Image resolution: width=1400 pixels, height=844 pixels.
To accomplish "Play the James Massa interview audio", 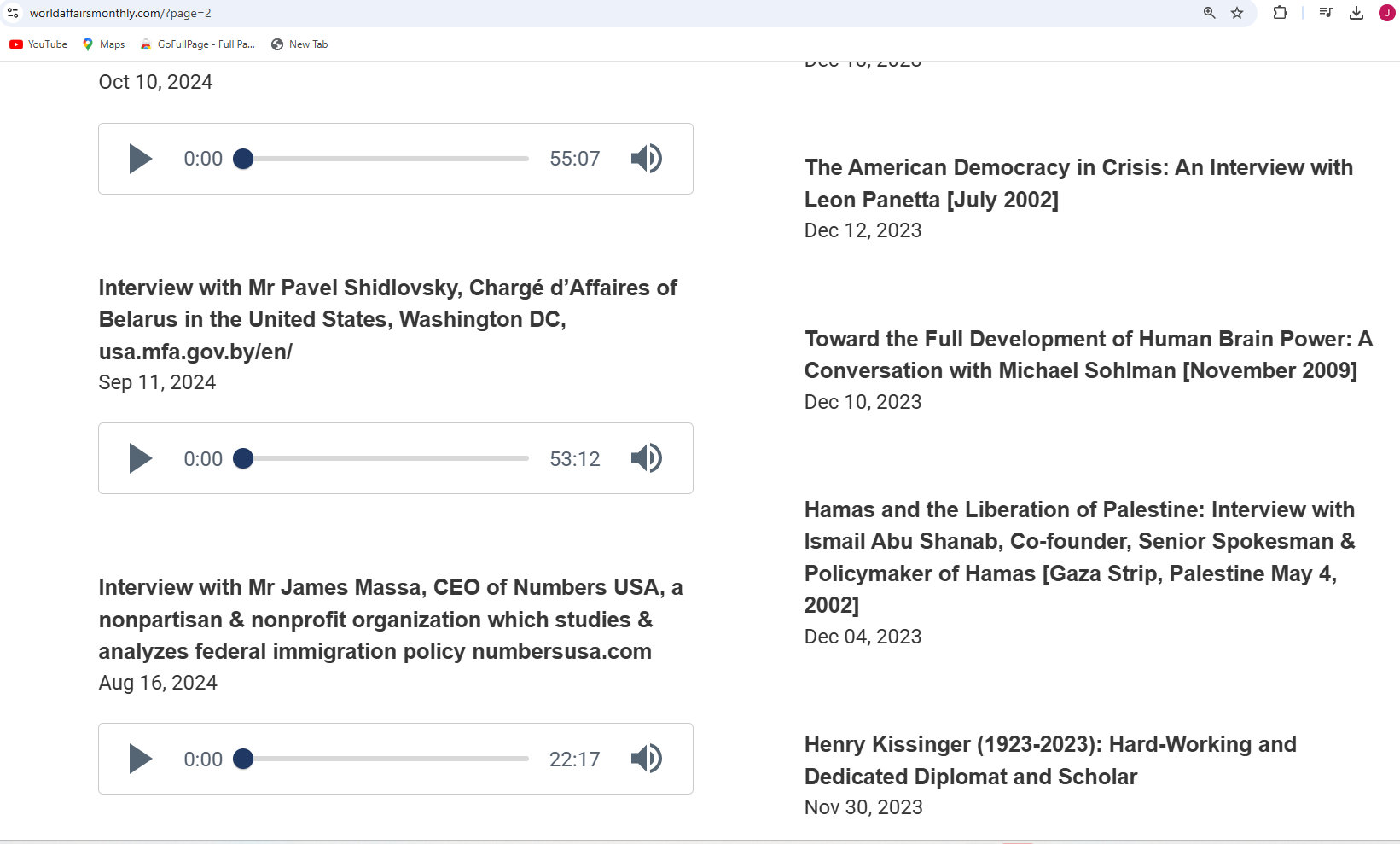I will pyautogui.click(x=140, y=759).
